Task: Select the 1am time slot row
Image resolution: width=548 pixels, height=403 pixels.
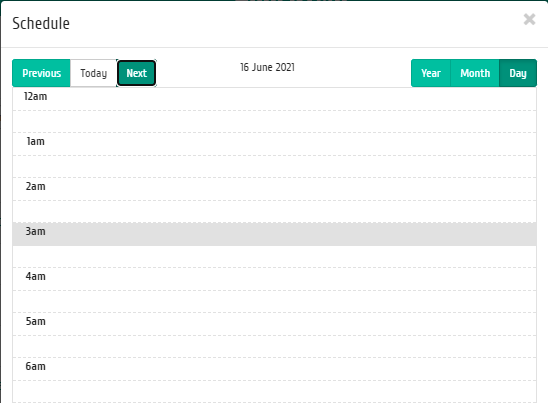Action: click(274, 144)
